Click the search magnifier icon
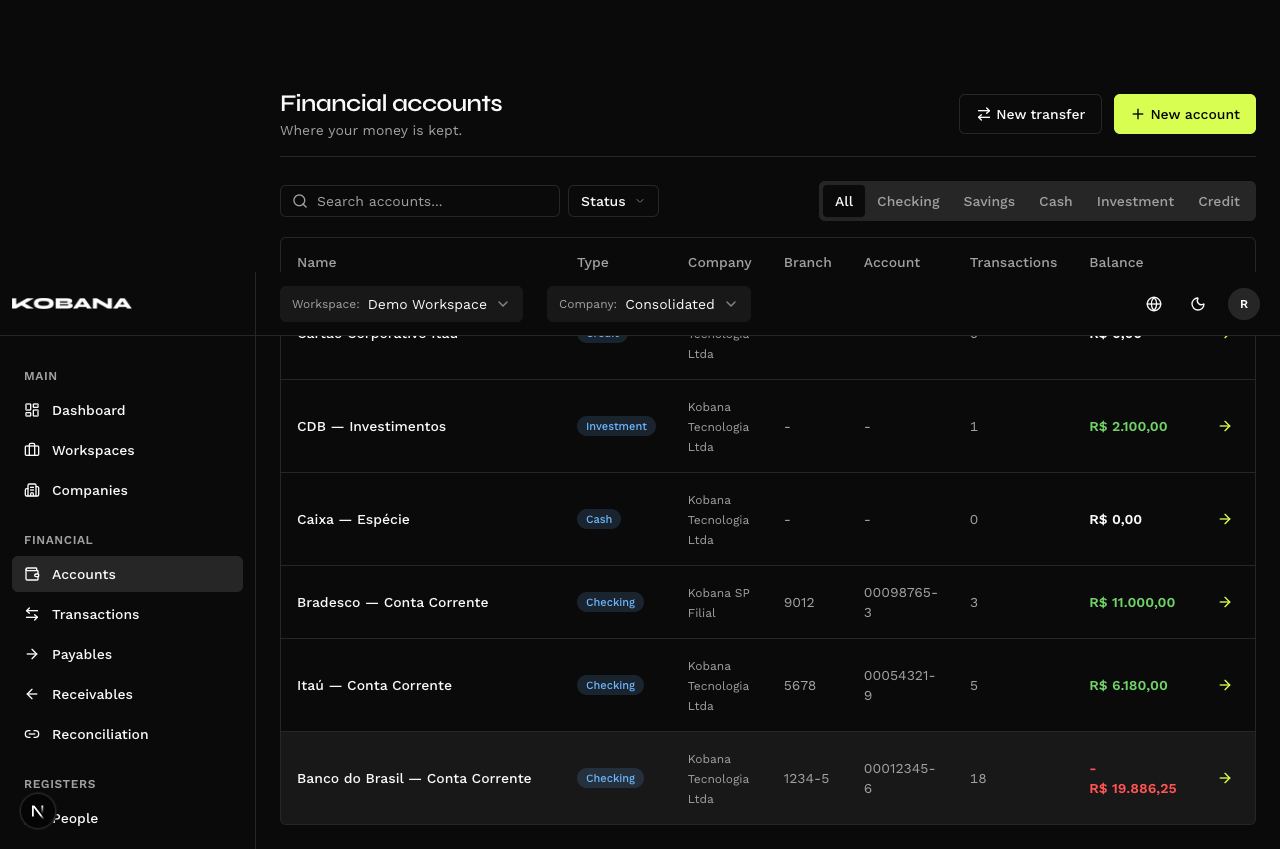 tap(300, 201)
